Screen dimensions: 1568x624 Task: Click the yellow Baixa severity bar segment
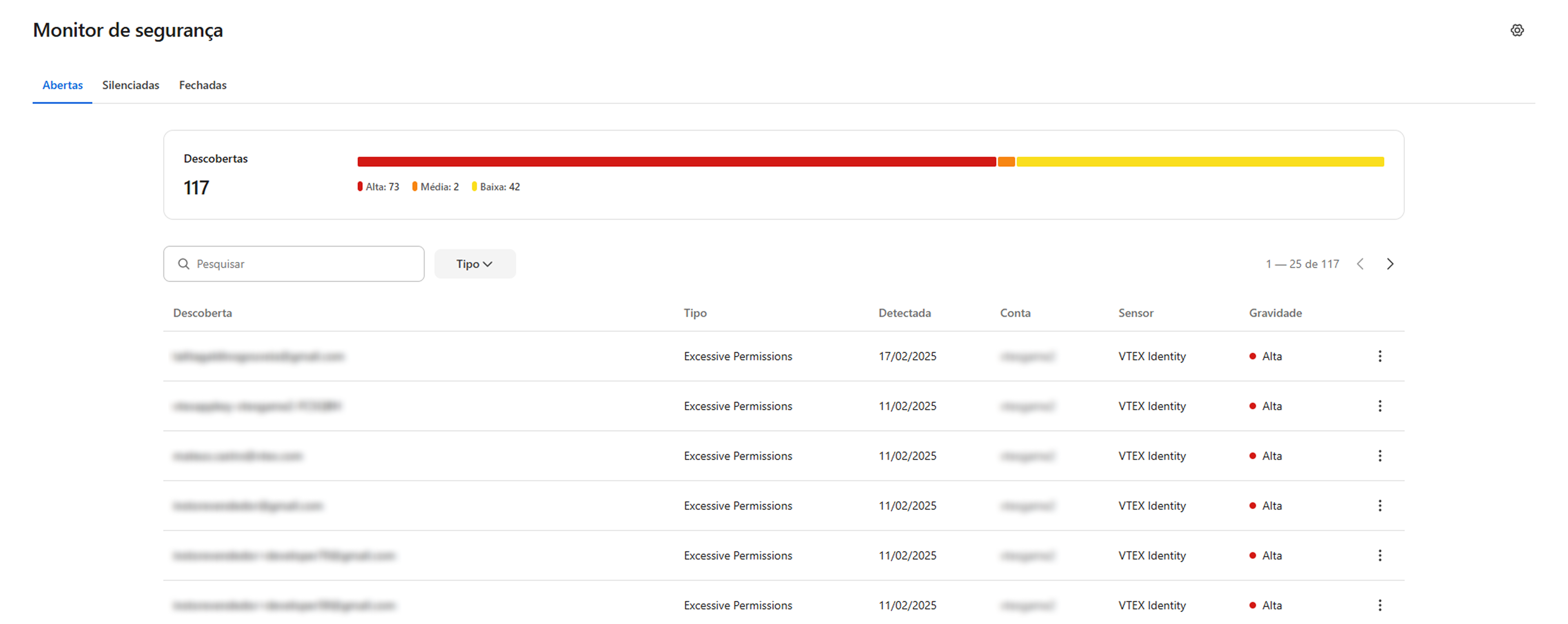click(x=1199, y=161)
